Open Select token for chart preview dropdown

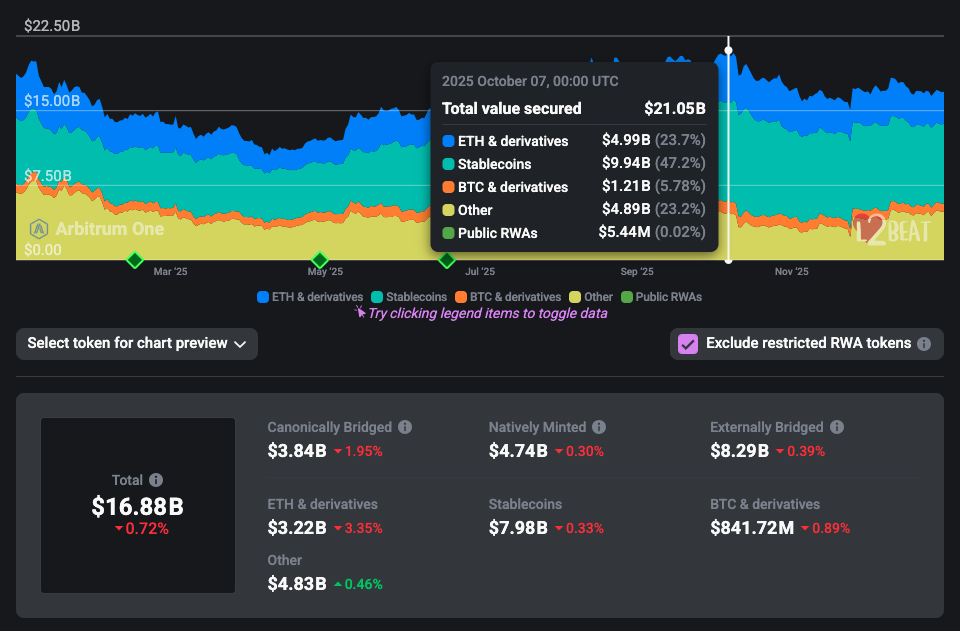[137, 344]
